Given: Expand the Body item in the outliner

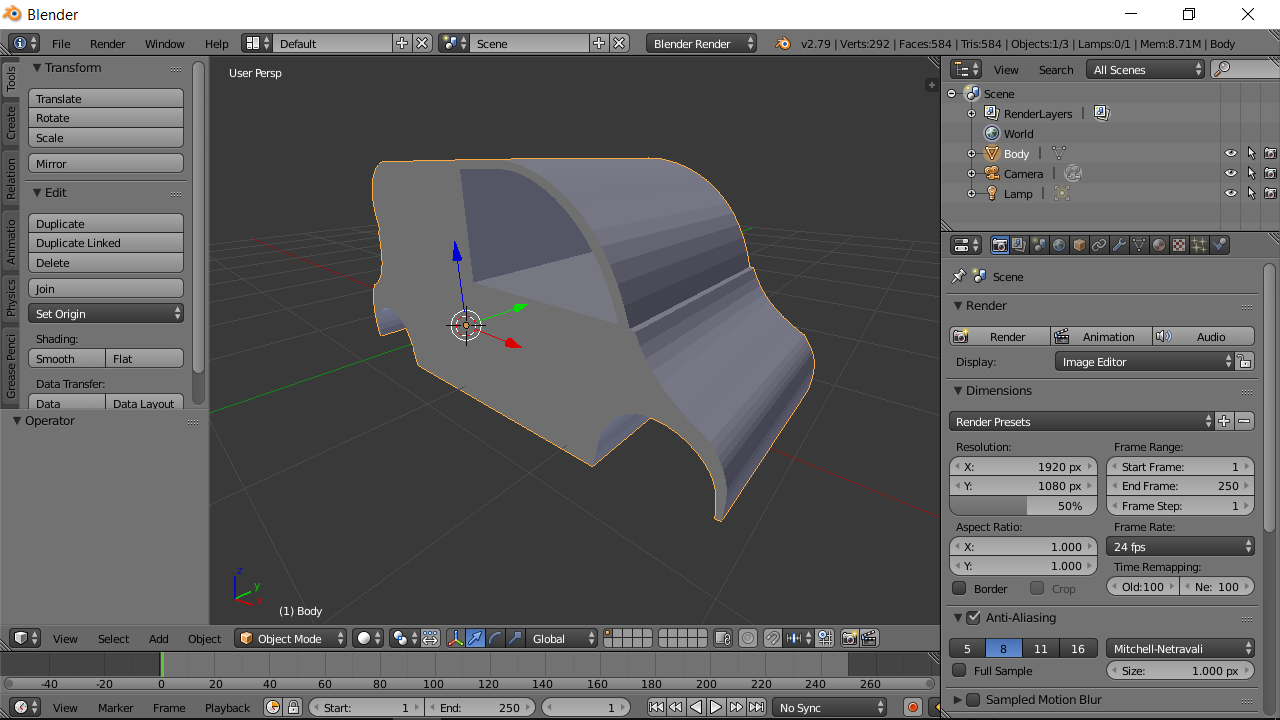Looking at the screenshot, I should pyautogui.click(x=971, y=153).
